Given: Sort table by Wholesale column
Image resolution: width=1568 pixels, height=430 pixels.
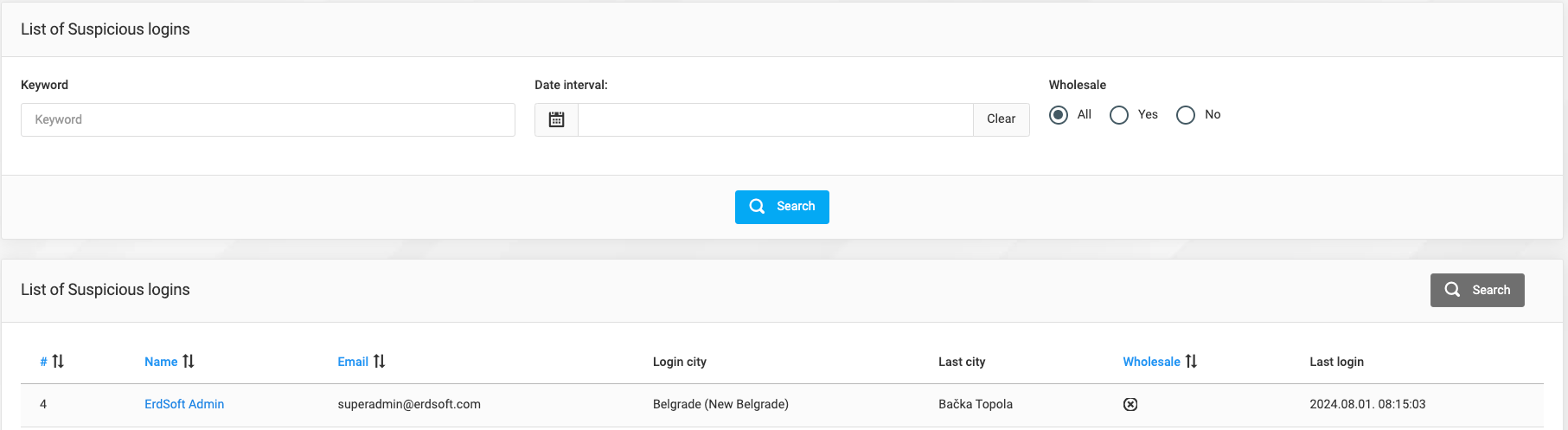Looking at the screenshot, I should click(1160, 362).
